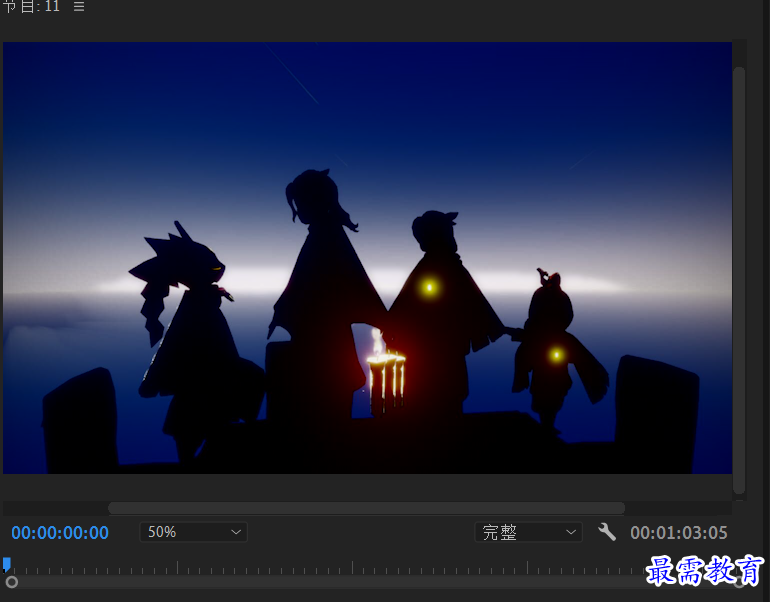The height and width of the screenshot is (602, 770).
Task: Click the left zoom handle circle on time bar
Action: [12, 582]
